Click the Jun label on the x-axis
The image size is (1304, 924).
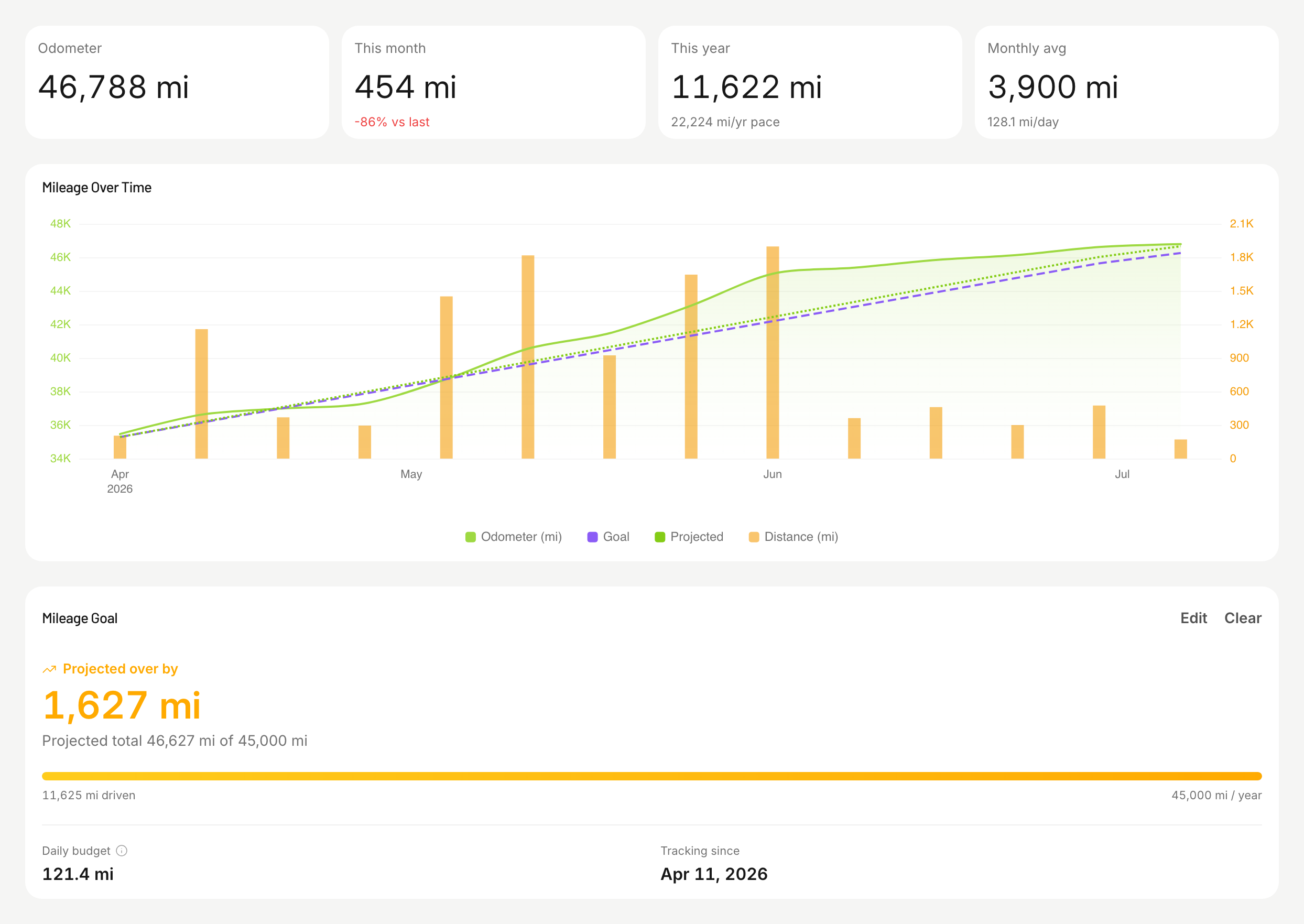773,474
